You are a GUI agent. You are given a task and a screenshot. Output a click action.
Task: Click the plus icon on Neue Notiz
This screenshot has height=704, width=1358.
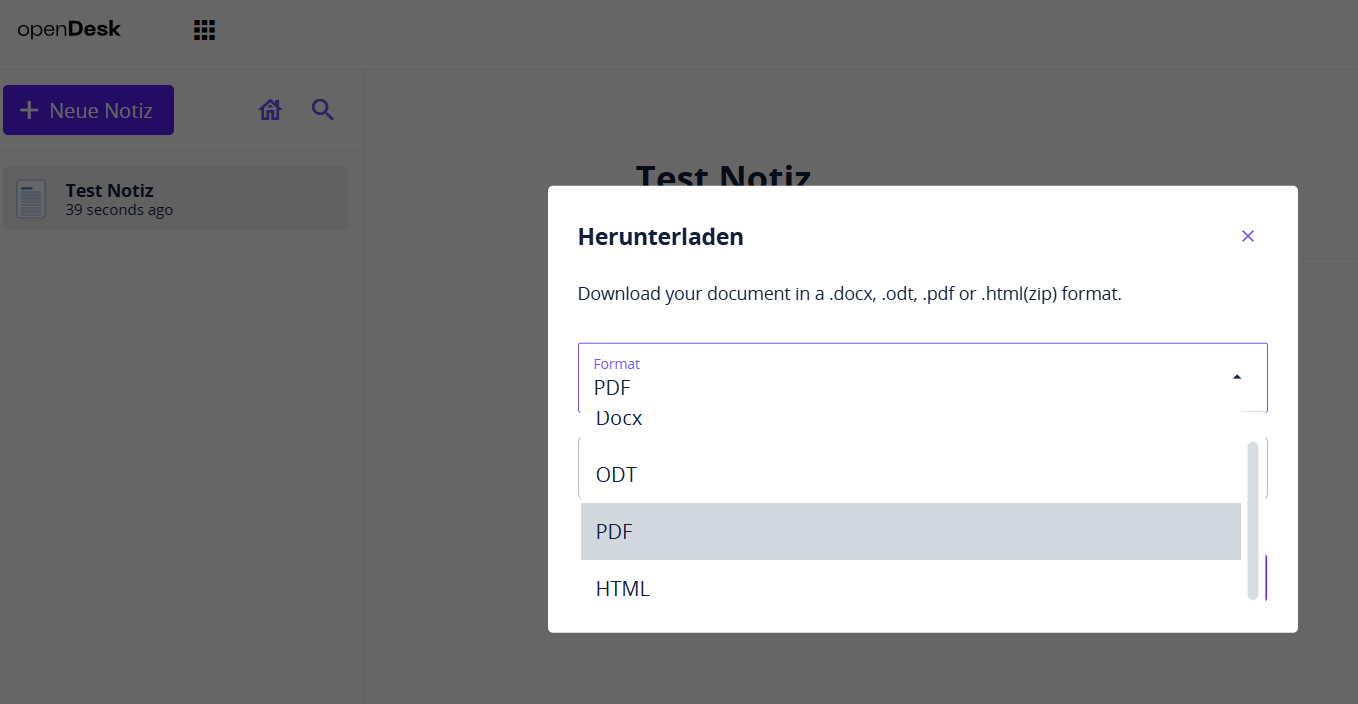[30, 109]
